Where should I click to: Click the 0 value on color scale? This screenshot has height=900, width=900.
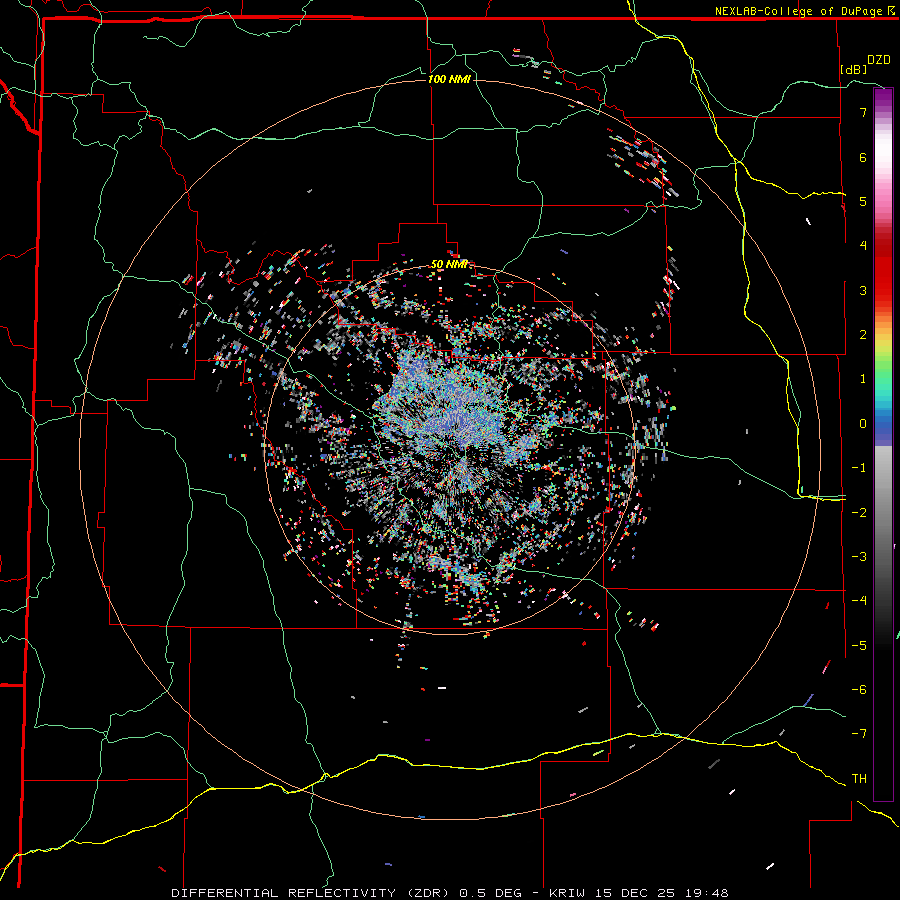click(x=863, y=424)
